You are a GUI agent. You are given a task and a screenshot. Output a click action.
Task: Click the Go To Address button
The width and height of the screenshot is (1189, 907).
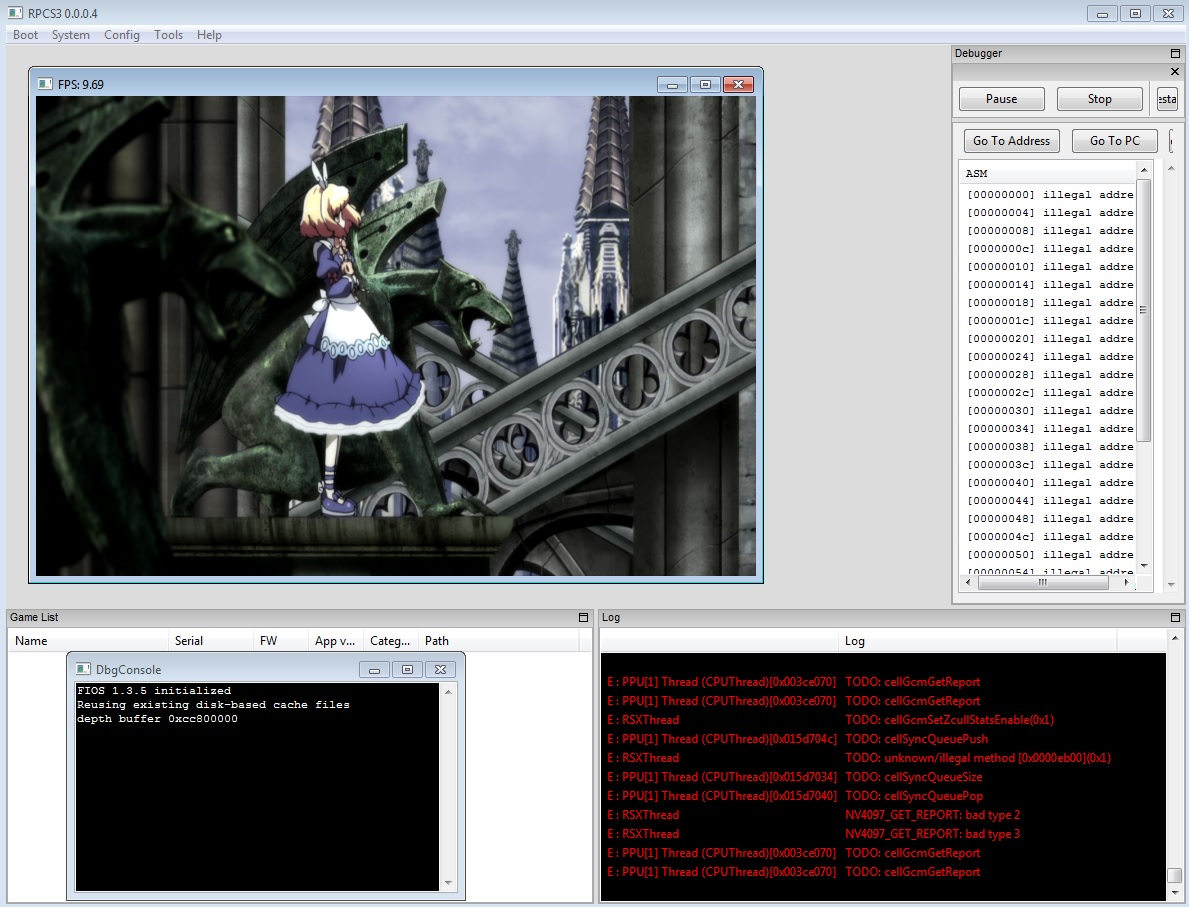1011,141
